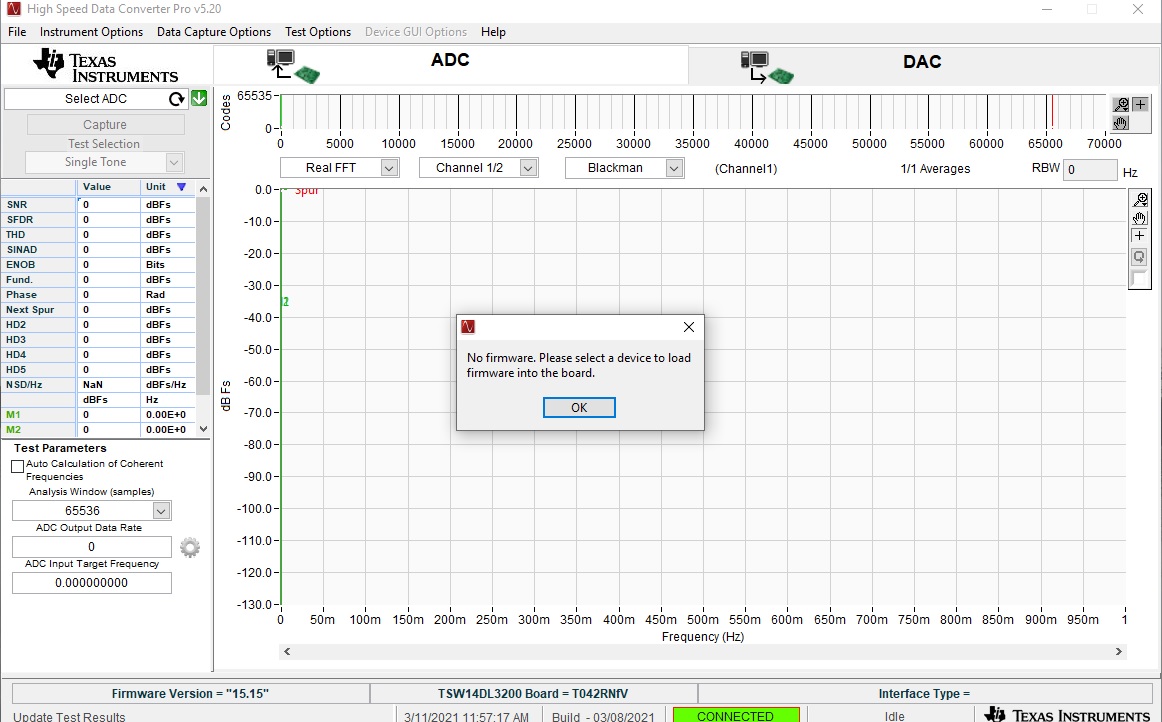
Task: Open the Instrument Options menu
Action: 91,32
